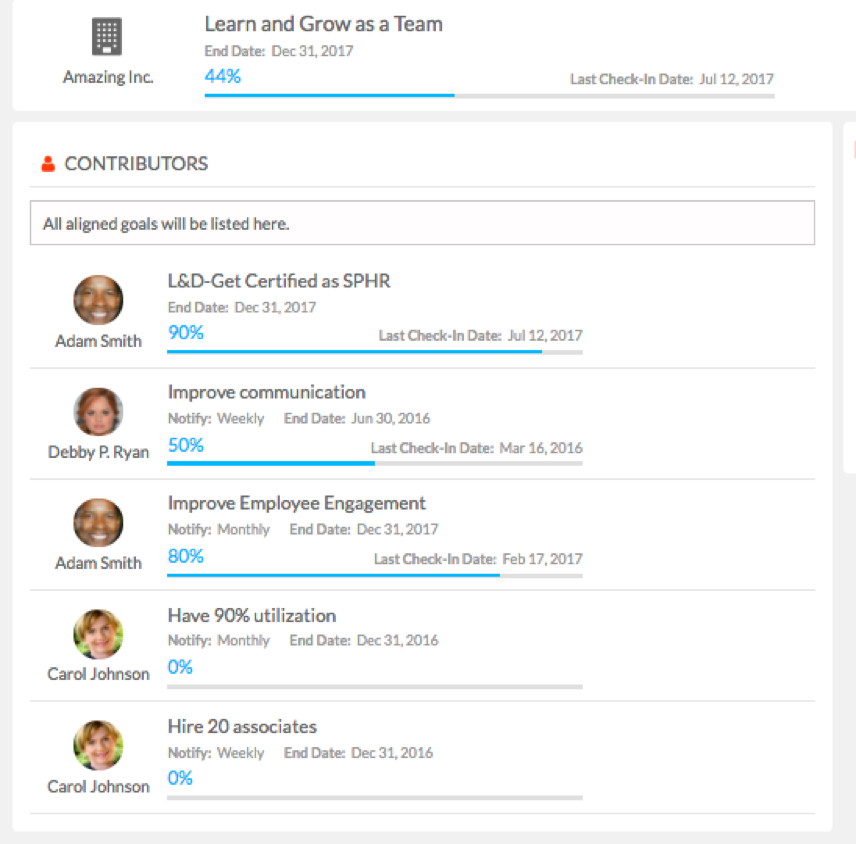Click the 50% progress bar for Improve communication
Screen dimensions: 856x844
375,463
